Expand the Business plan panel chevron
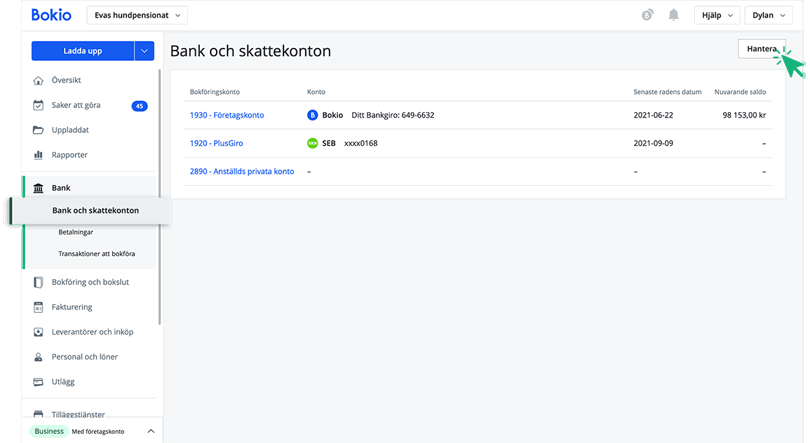Screen dimensions: 810x443 [151, 431]
